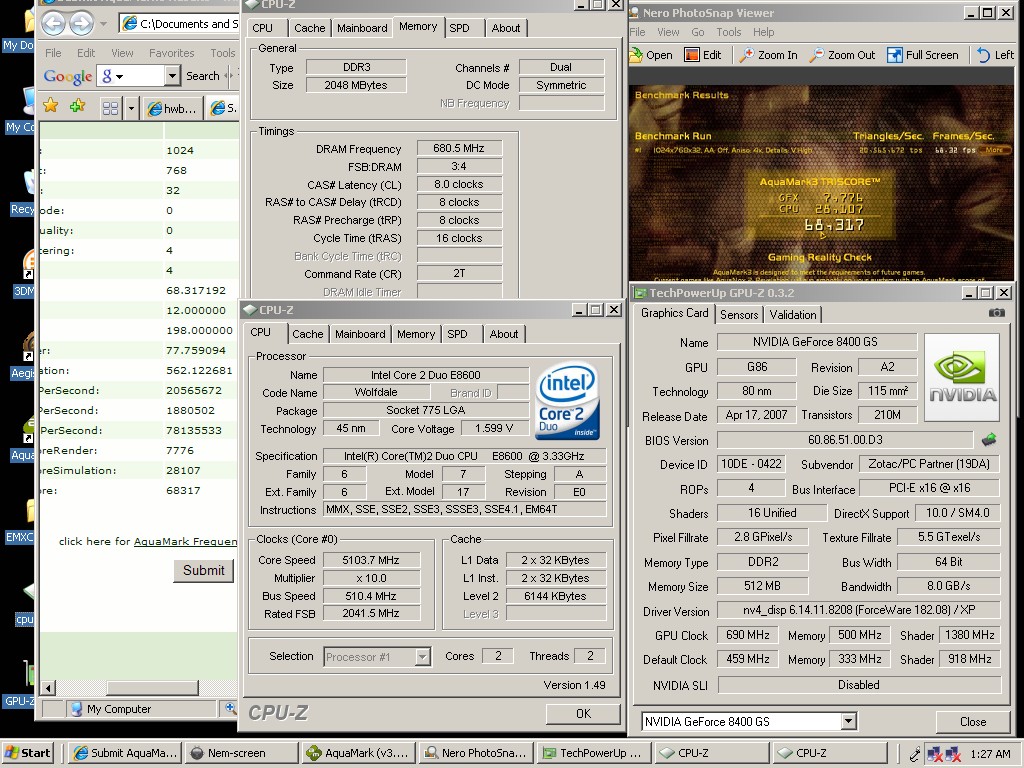The image size is (1024, 768).
Task: Open GPU selector dropdown in GPU-Z
Action: (x=848, y=721)
